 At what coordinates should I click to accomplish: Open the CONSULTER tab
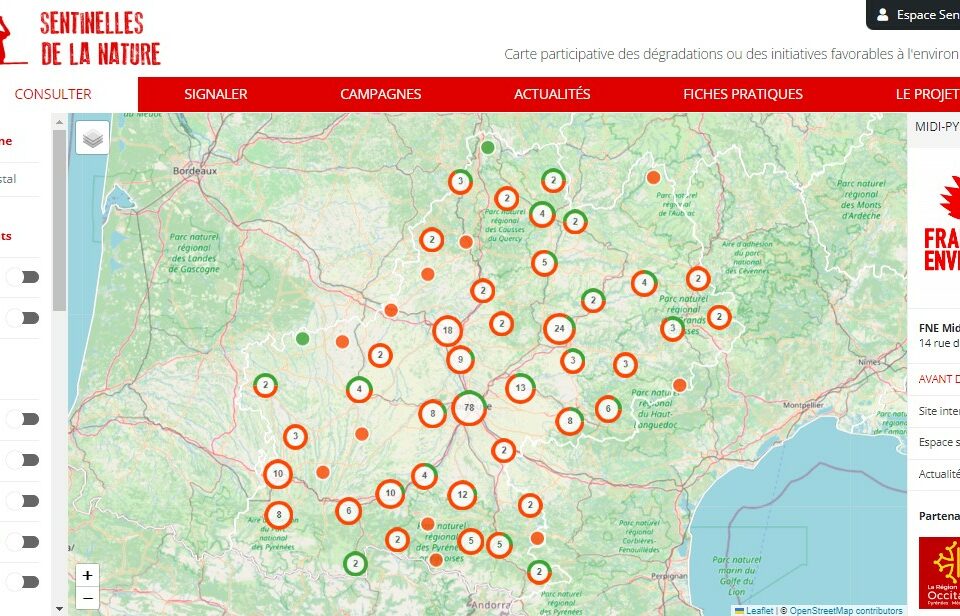click(x=53, y=94)
